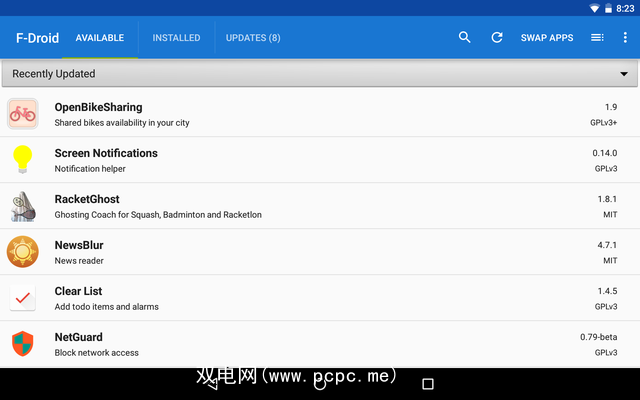
Task: Open the OpenBikeSharing app entry
Action: point(320,114)
